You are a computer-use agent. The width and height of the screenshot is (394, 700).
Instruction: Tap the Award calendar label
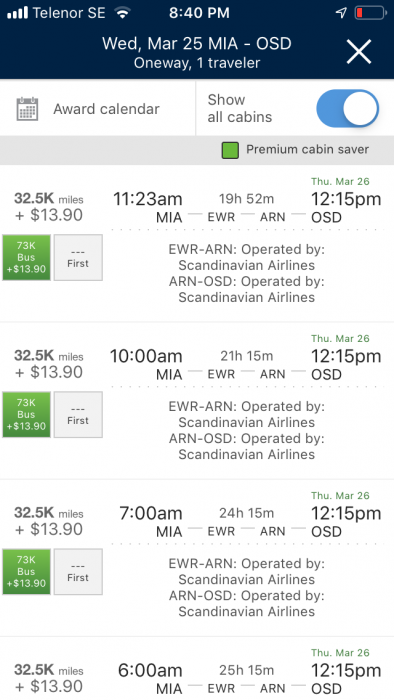tap(106, 109)
